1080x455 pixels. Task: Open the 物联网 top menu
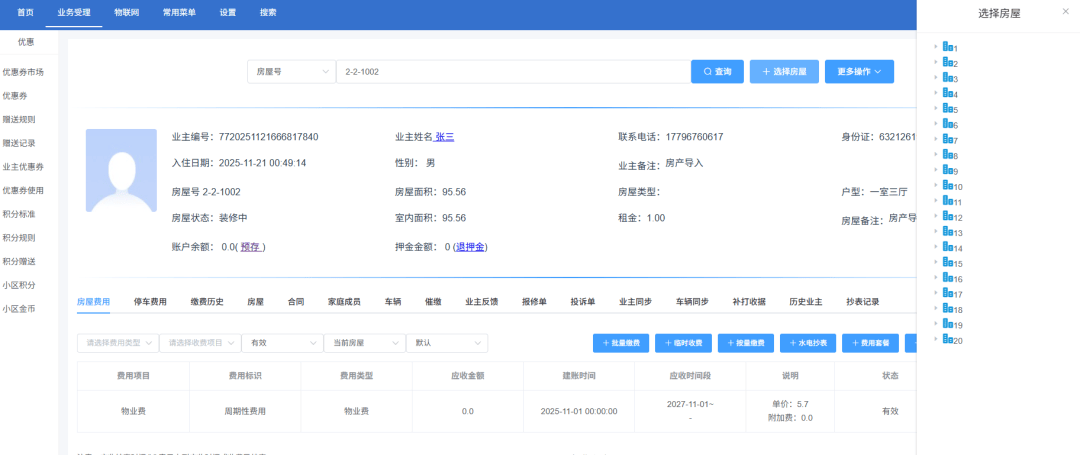(127, 12)
